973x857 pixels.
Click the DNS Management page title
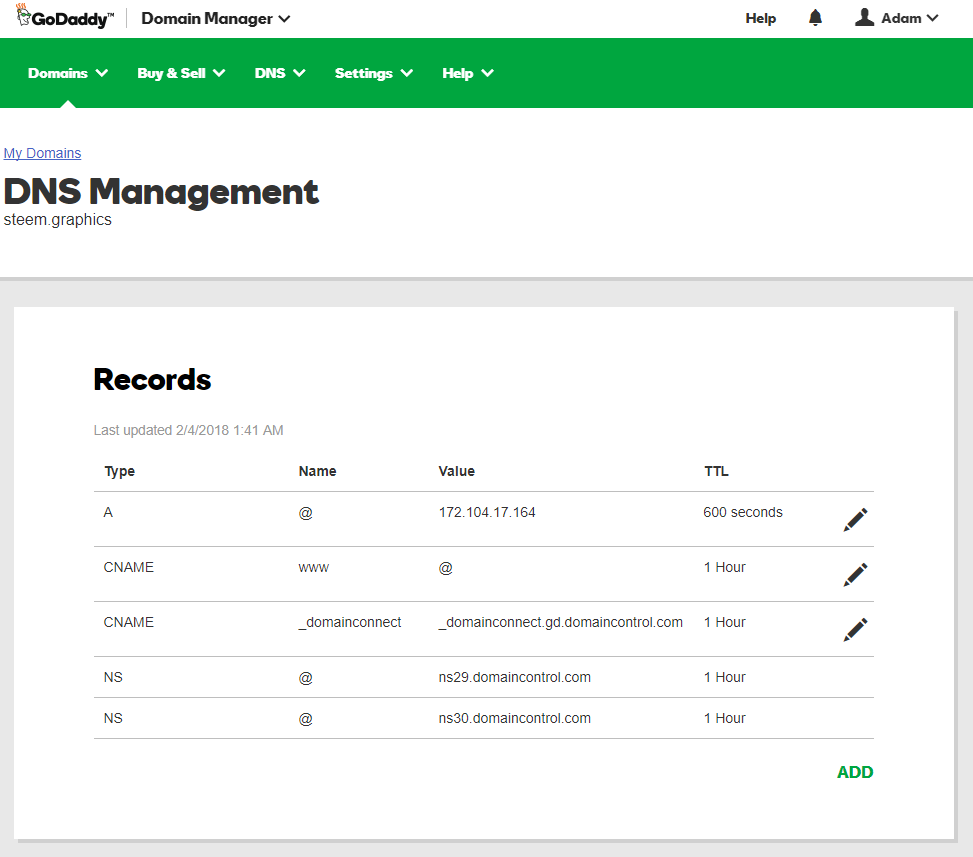click(x=161, y=192)
